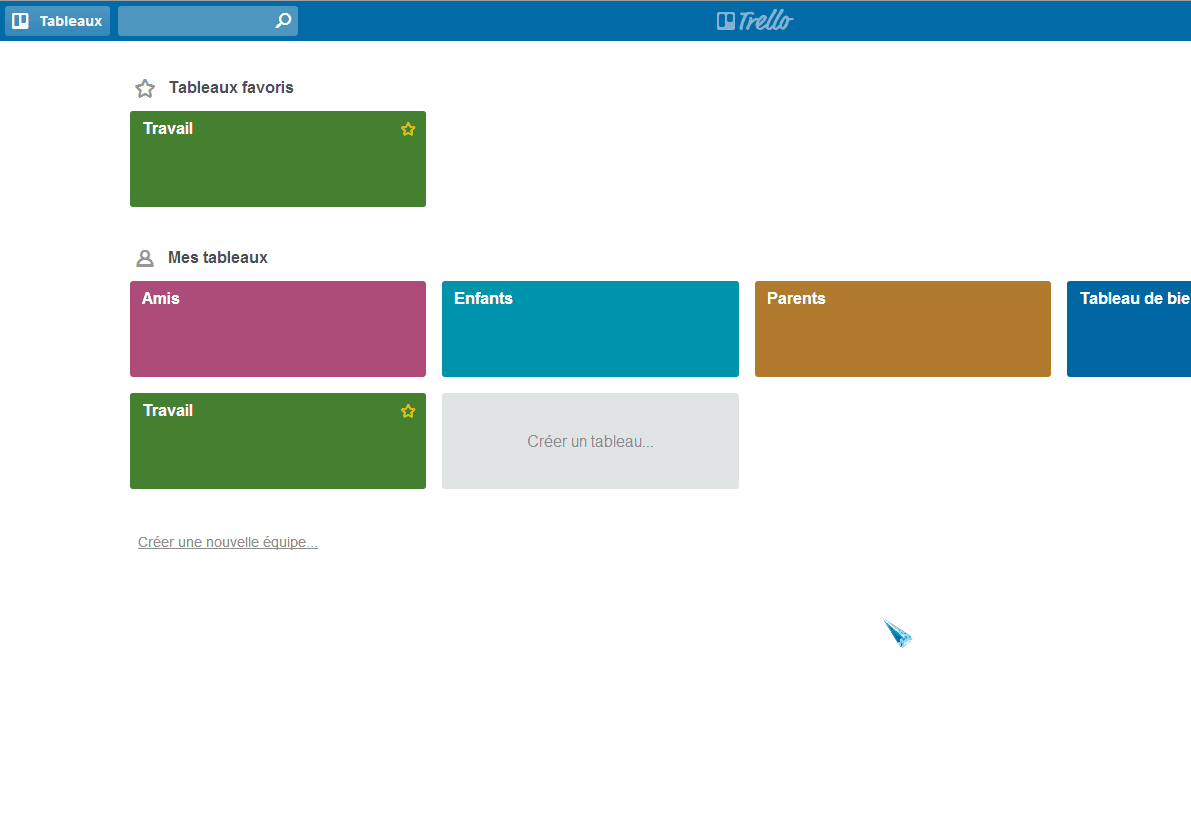Open the orange Parents board

click(902, 329)
